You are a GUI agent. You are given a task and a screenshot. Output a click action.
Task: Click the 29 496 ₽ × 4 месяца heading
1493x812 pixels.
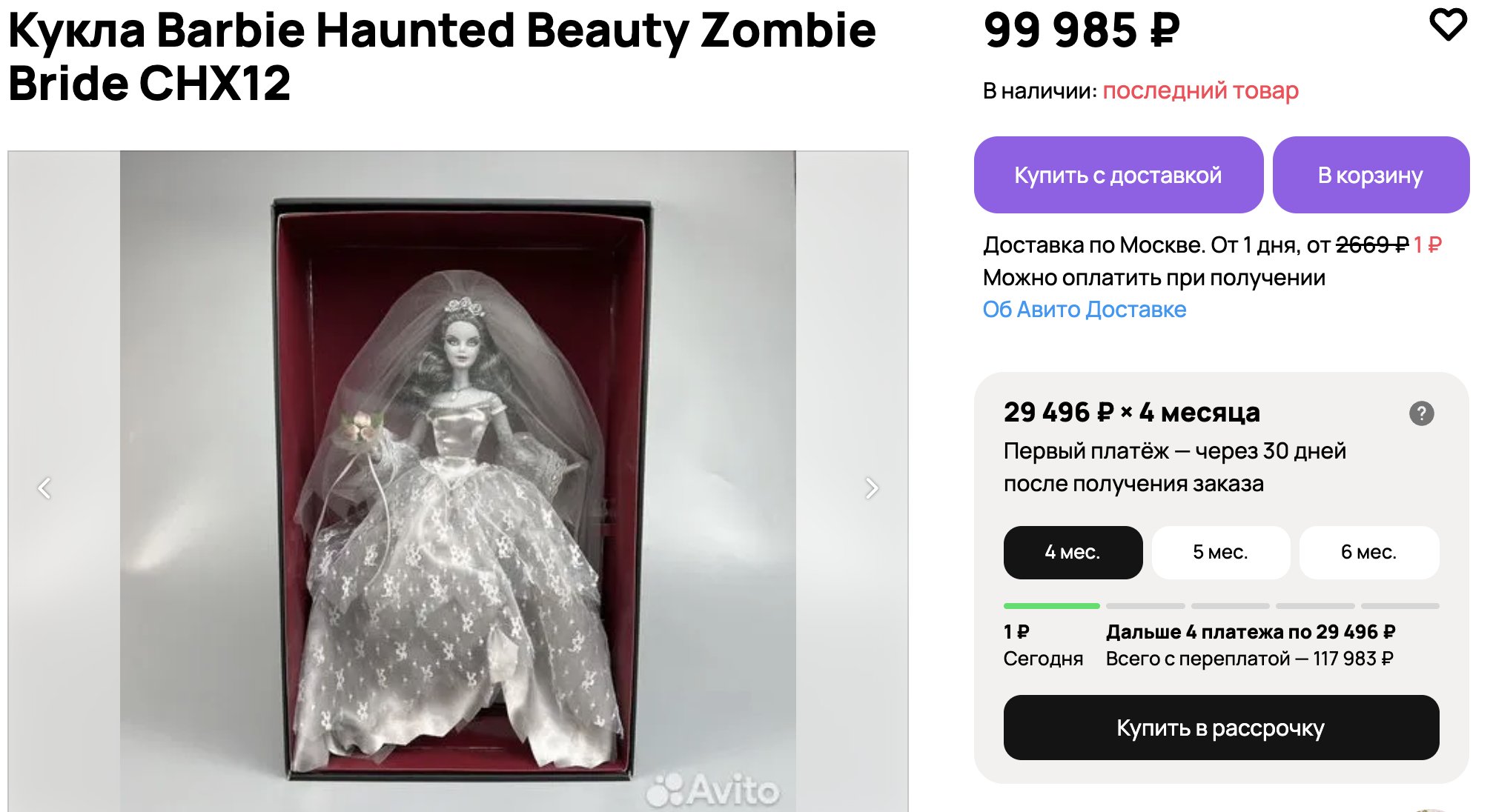1131,413
